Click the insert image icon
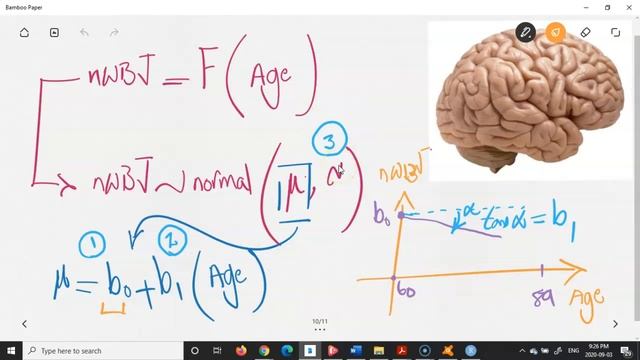 (x=54, y=33)
